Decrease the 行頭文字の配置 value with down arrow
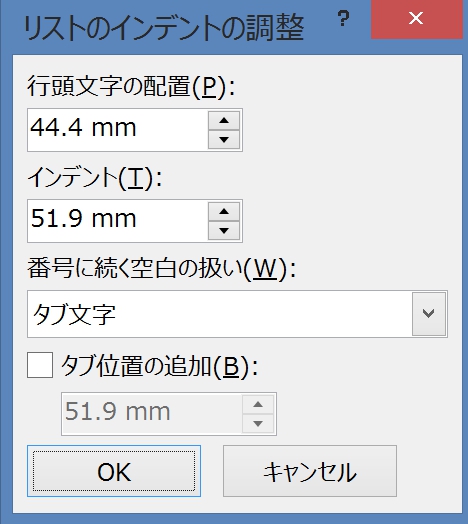The width and height of the screenshot is (468, 524). point(224,140)
